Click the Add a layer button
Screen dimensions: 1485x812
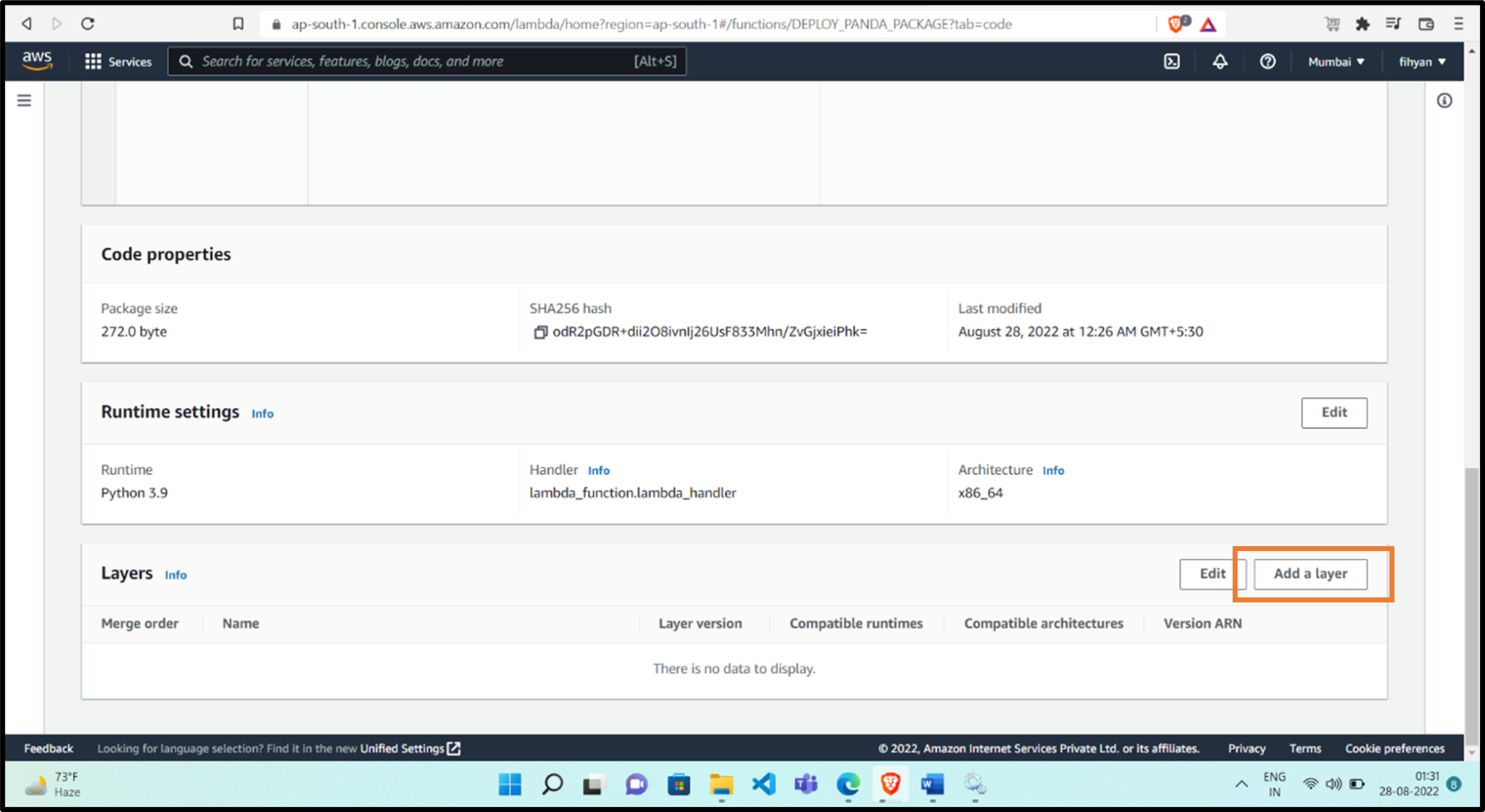click(x=1310, y=573)
